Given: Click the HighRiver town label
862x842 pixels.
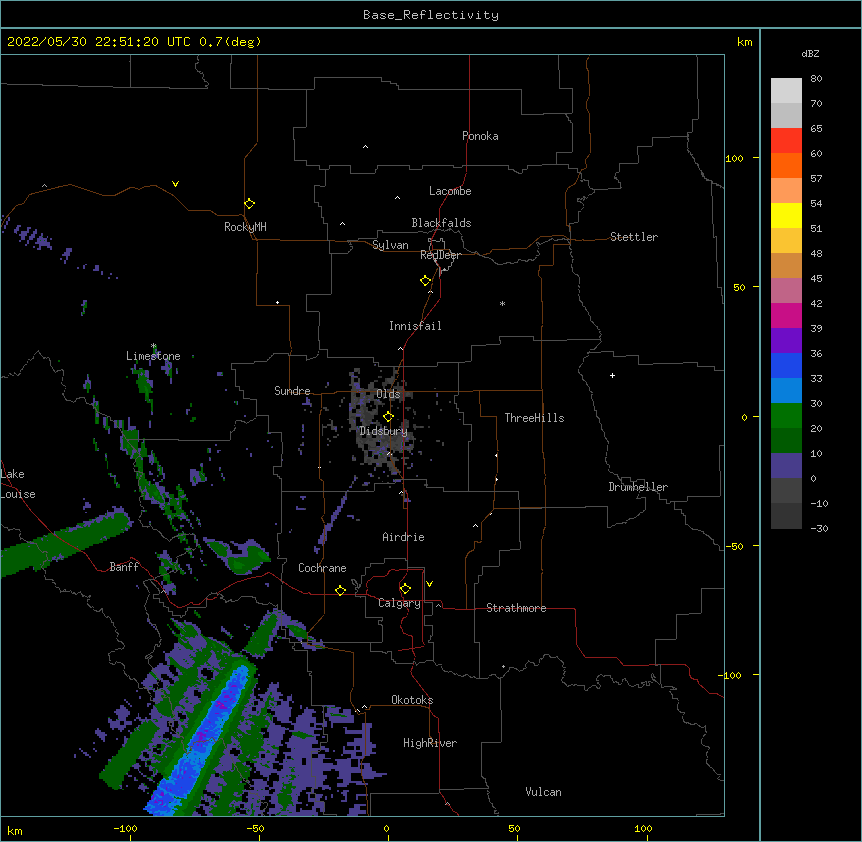Looking at the screenshot, I should [x=430, y=743].
